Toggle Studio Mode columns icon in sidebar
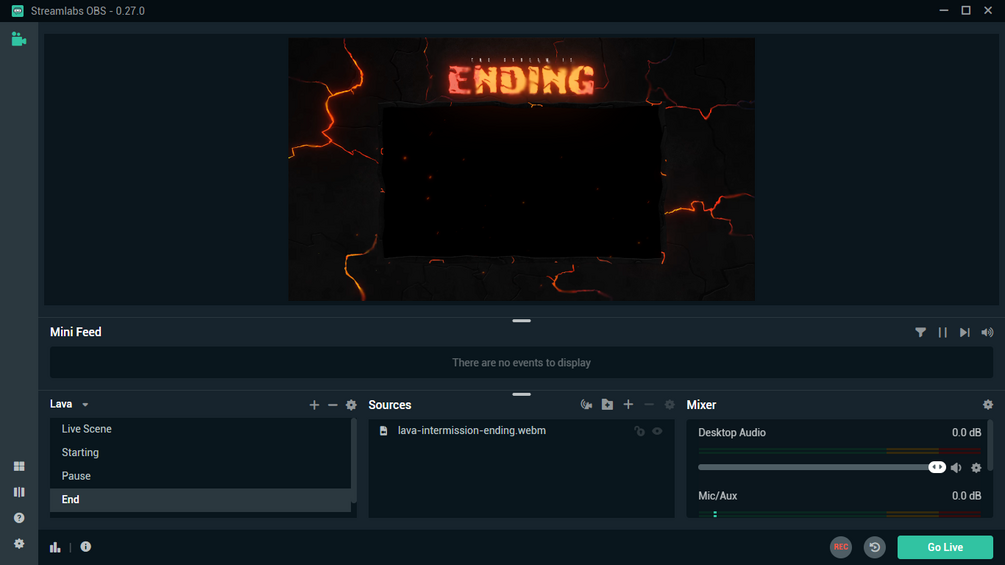 [x=19, y=492]
